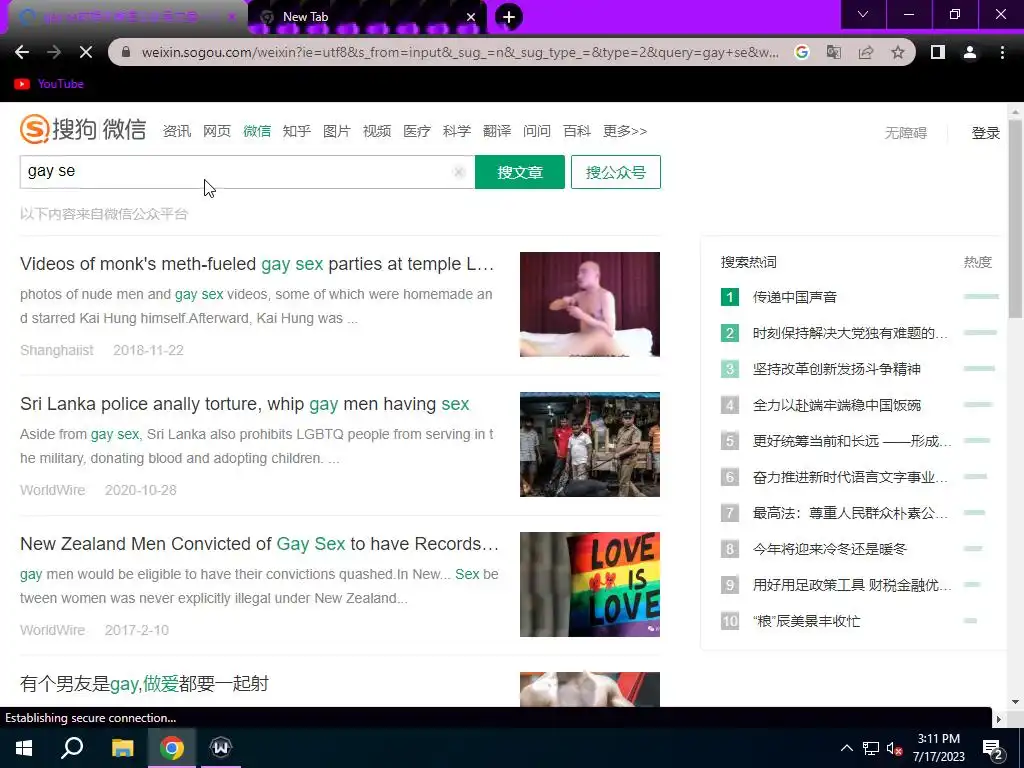The height and width of the screenshot is (768, 1024).
Task: Switch to the New Tab tab
Action: tap(368, 17)
